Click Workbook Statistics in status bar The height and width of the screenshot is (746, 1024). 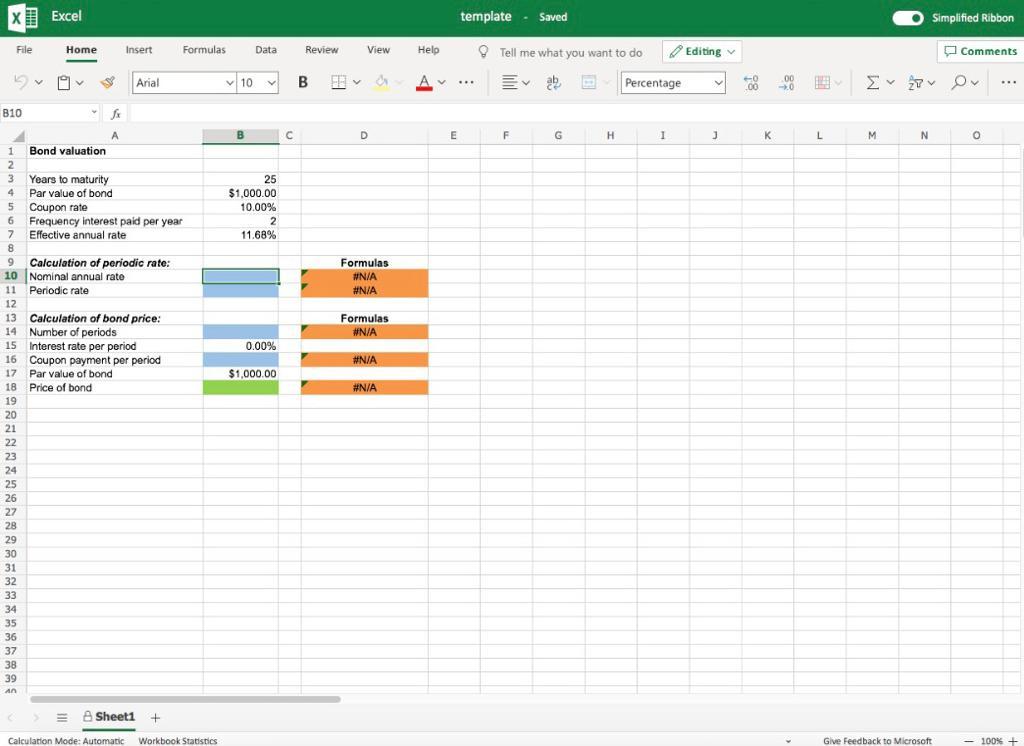[x=178, y=741]
